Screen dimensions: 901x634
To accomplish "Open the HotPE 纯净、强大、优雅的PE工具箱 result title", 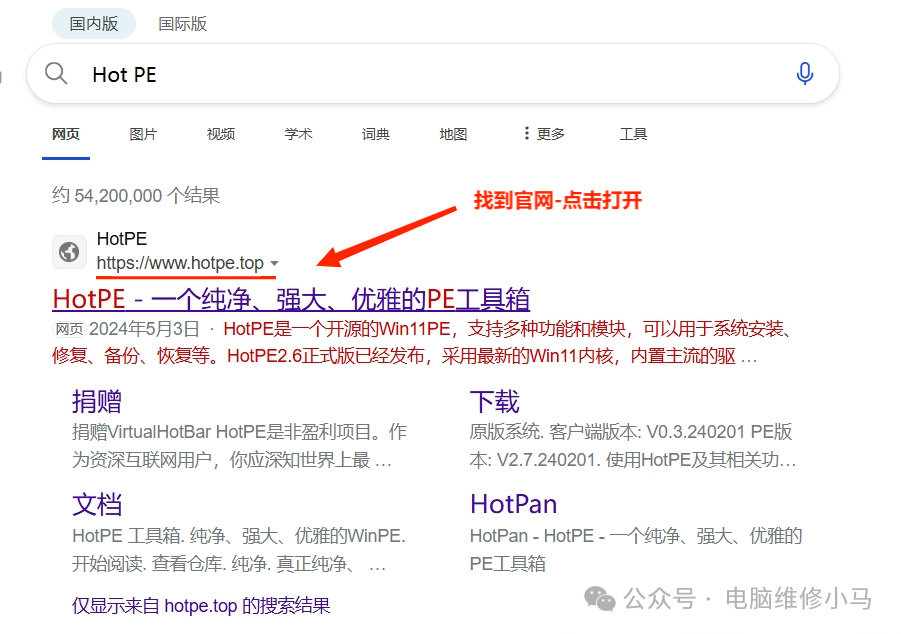I will [x=291, y=299].
